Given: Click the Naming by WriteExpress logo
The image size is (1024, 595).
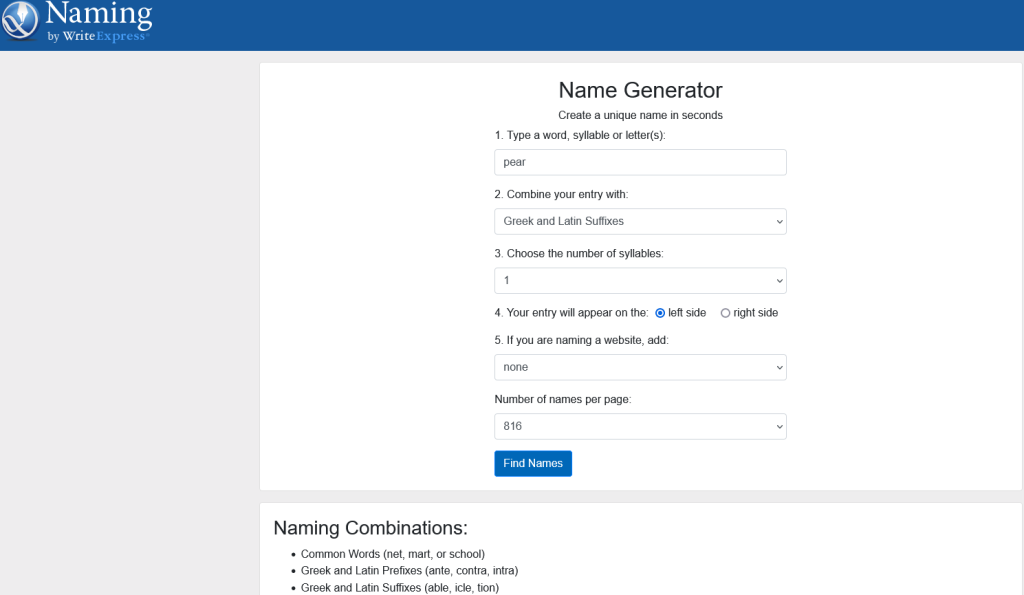Looking at the screenshot, I should 77,22.
